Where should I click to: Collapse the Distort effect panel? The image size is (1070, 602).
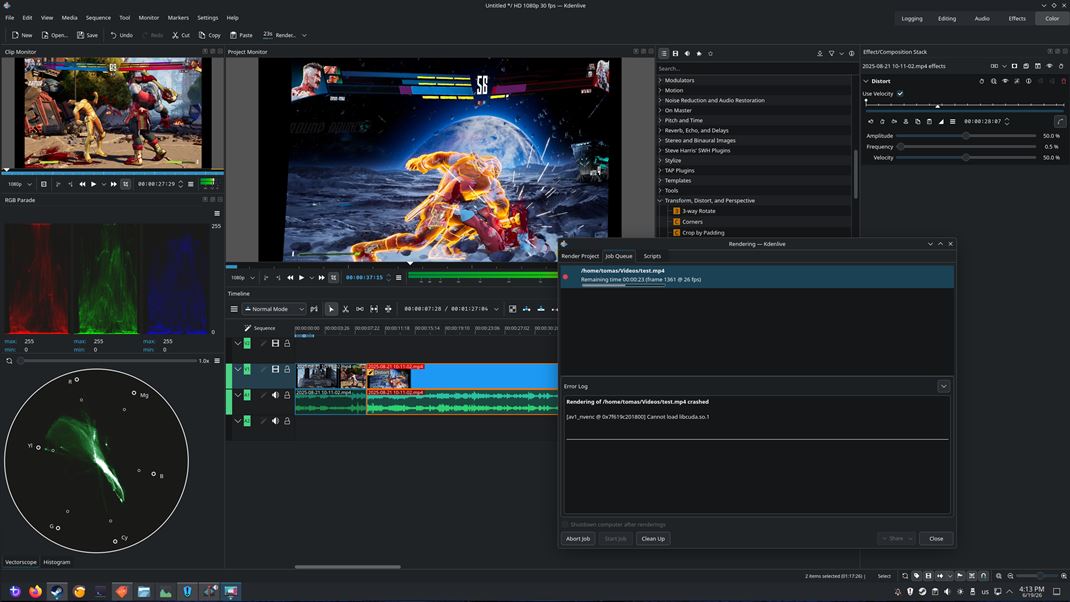tap(866, 81)
